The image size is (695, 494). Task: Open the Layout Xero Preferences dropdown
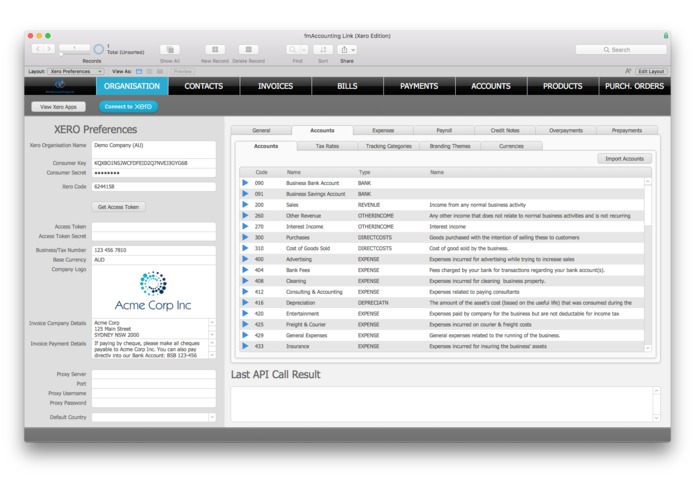coord(76,71)
